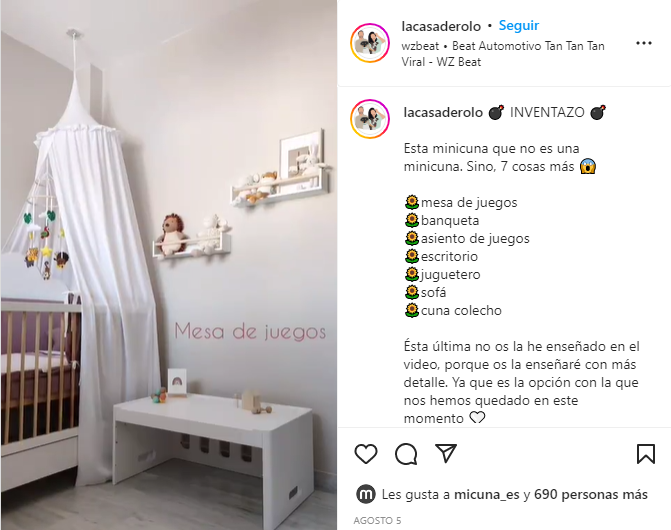Like the post with the heart icon

click(366, 454)
